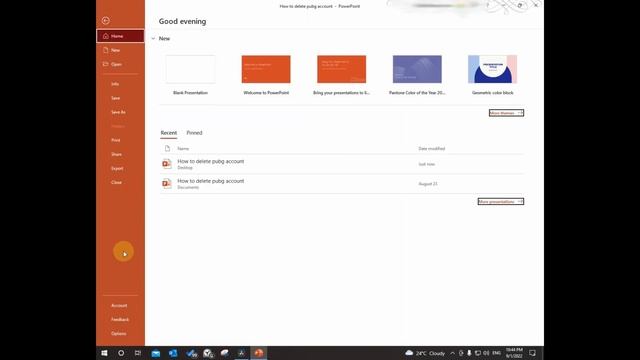The height and width of the screenshot is (360, 640).
Task: Open the Windows Start menu
Action: (x=104, y=353)
